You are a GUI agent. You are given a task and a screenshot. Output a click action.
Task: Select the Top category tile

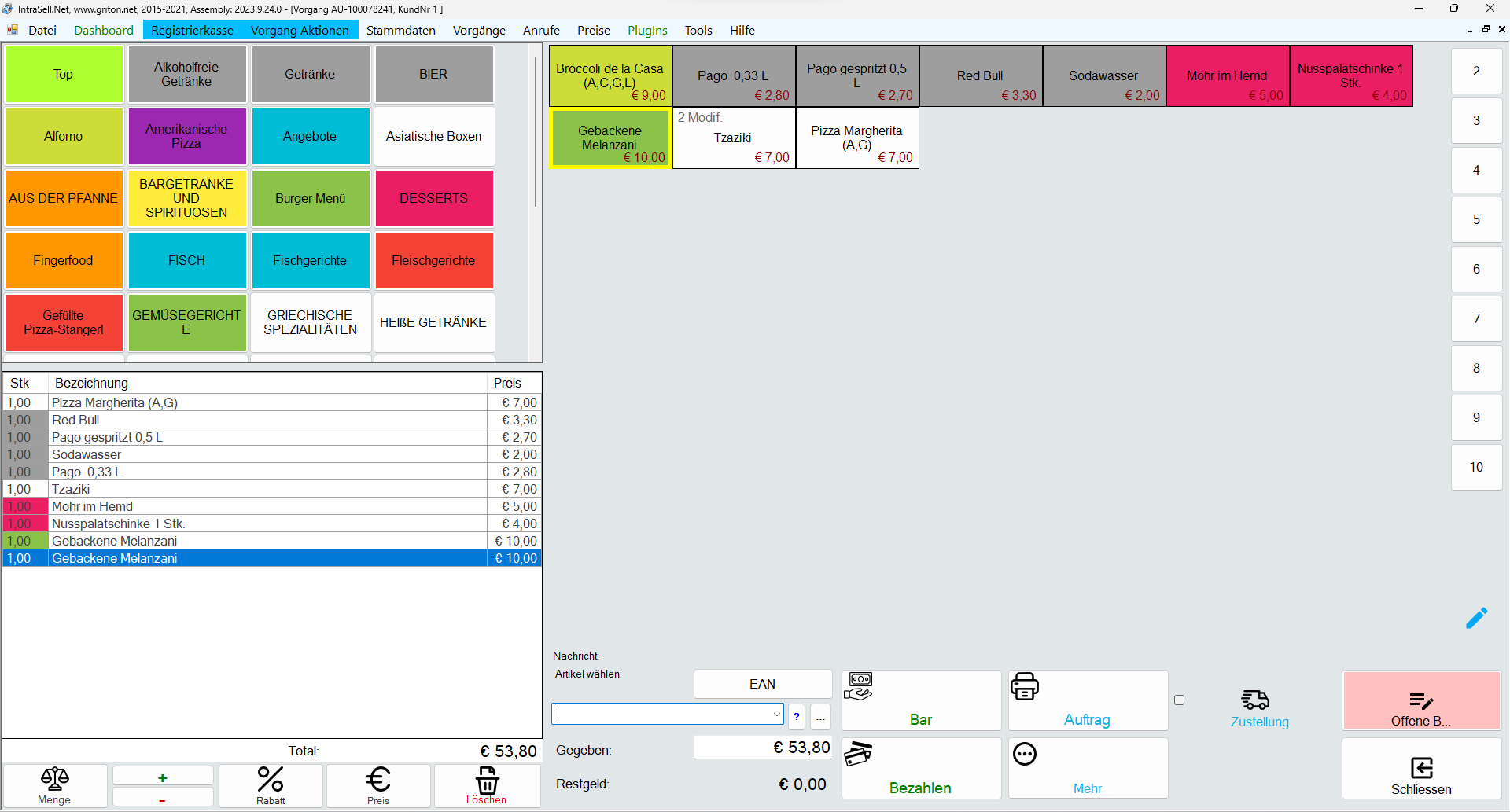[64, 74]
